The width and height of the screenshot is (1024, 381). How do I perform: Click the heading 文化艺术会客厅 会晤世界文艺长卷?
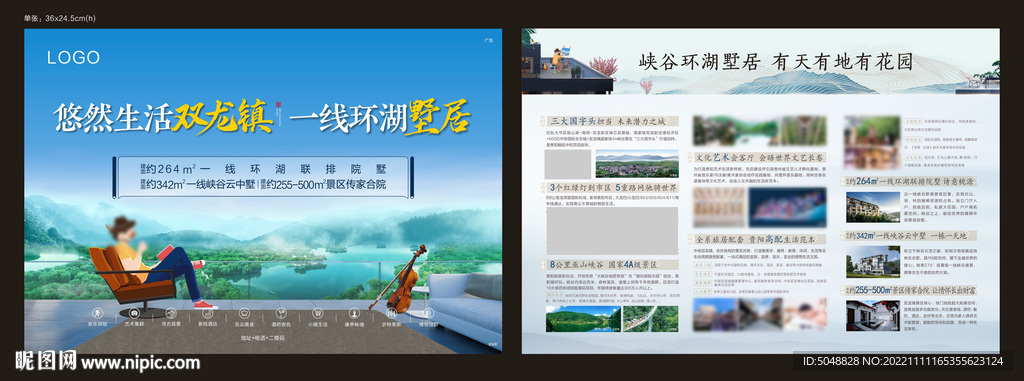click(x=760, y=157)
